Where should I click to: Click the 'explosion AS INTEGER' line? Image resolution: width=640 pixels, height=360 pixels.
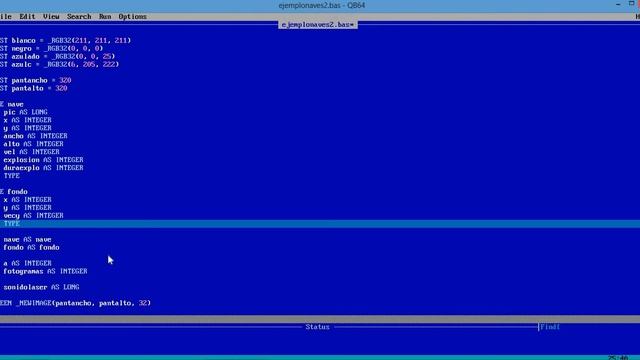43,160
